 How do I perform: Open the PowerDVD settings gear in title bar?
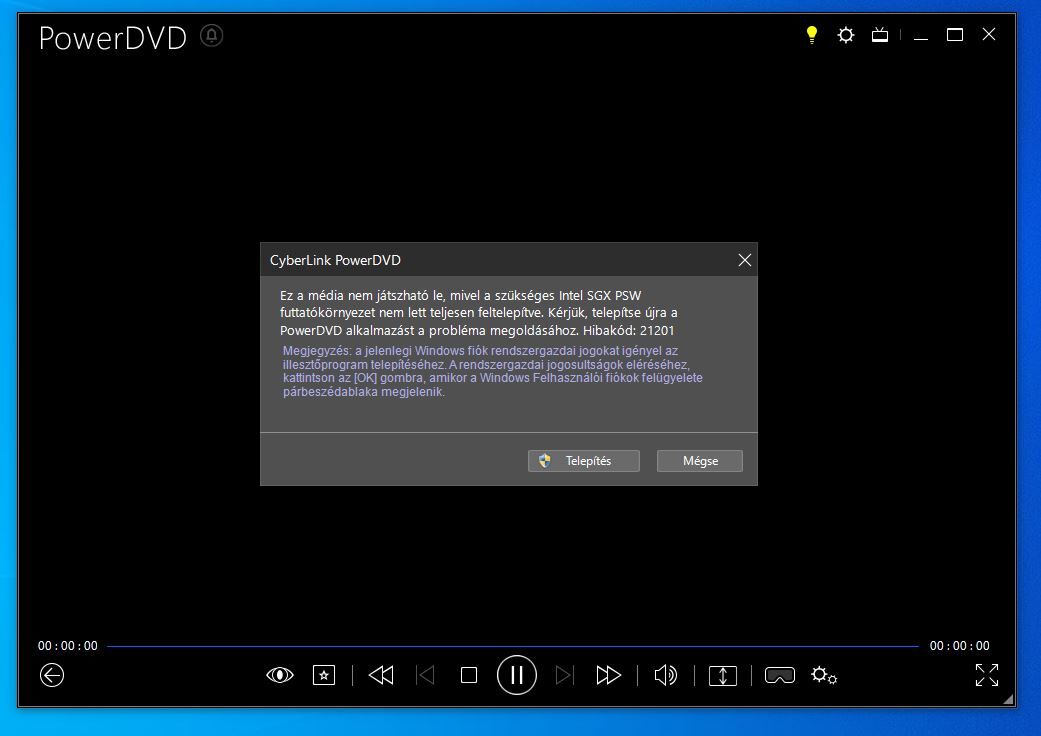coord(845,35)
